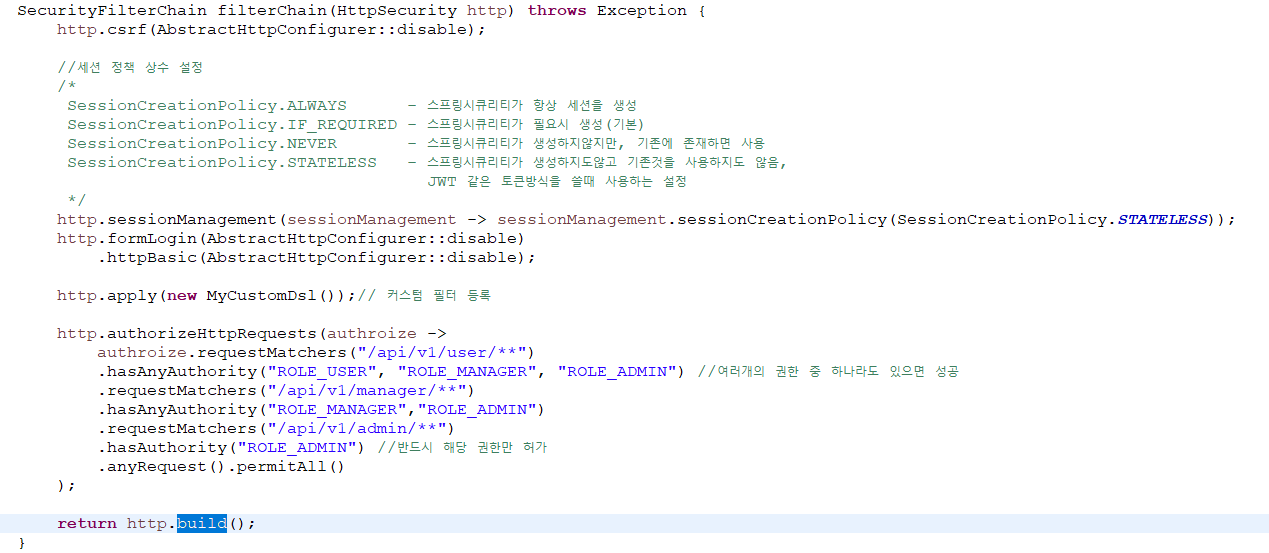Click the comment opener "/*"

pyautogui.click(x=67, y=86)
